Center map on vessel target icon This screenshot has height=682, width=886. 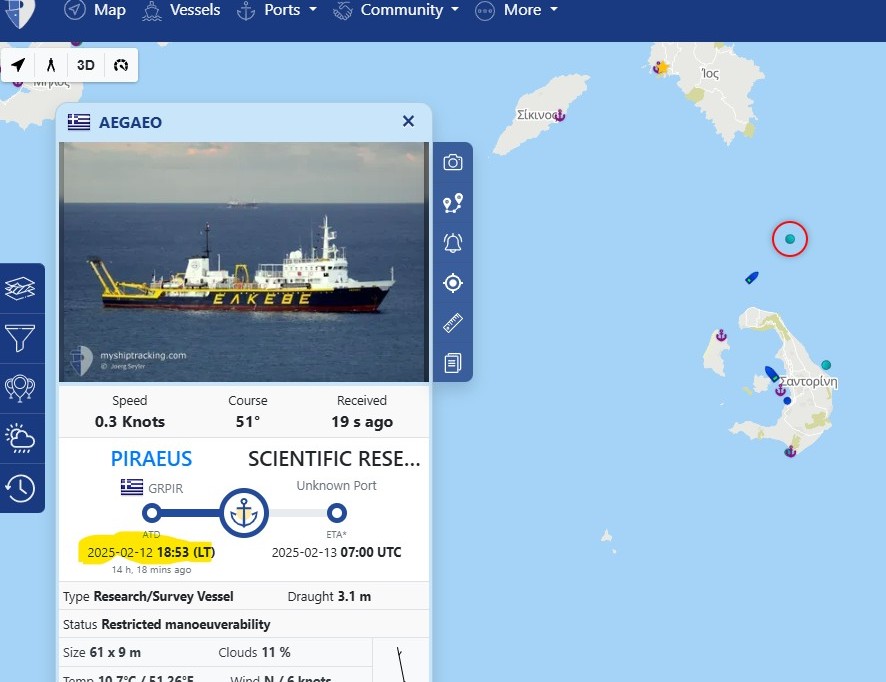tap(453, 283)
